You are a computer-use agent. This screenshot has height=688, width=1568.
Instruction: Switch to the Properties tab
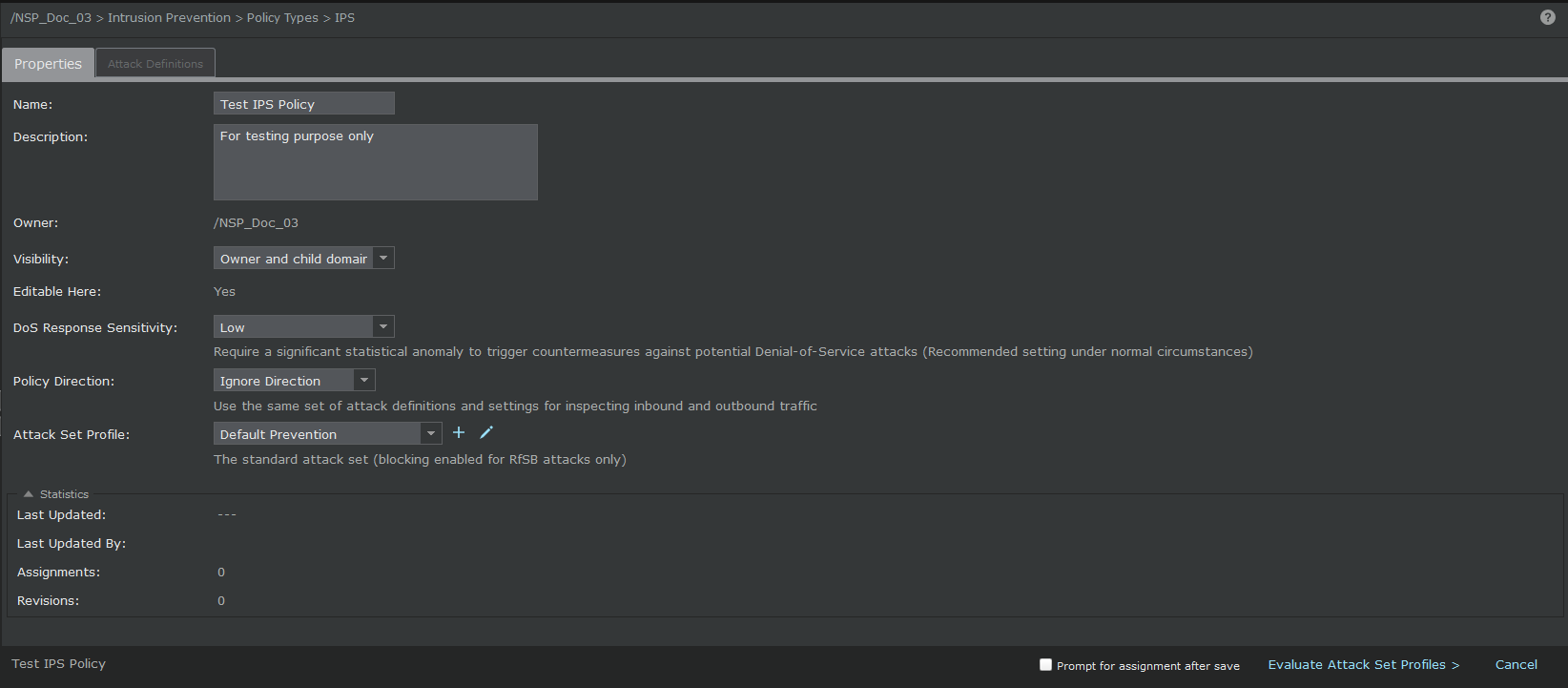tap(48, 64)
